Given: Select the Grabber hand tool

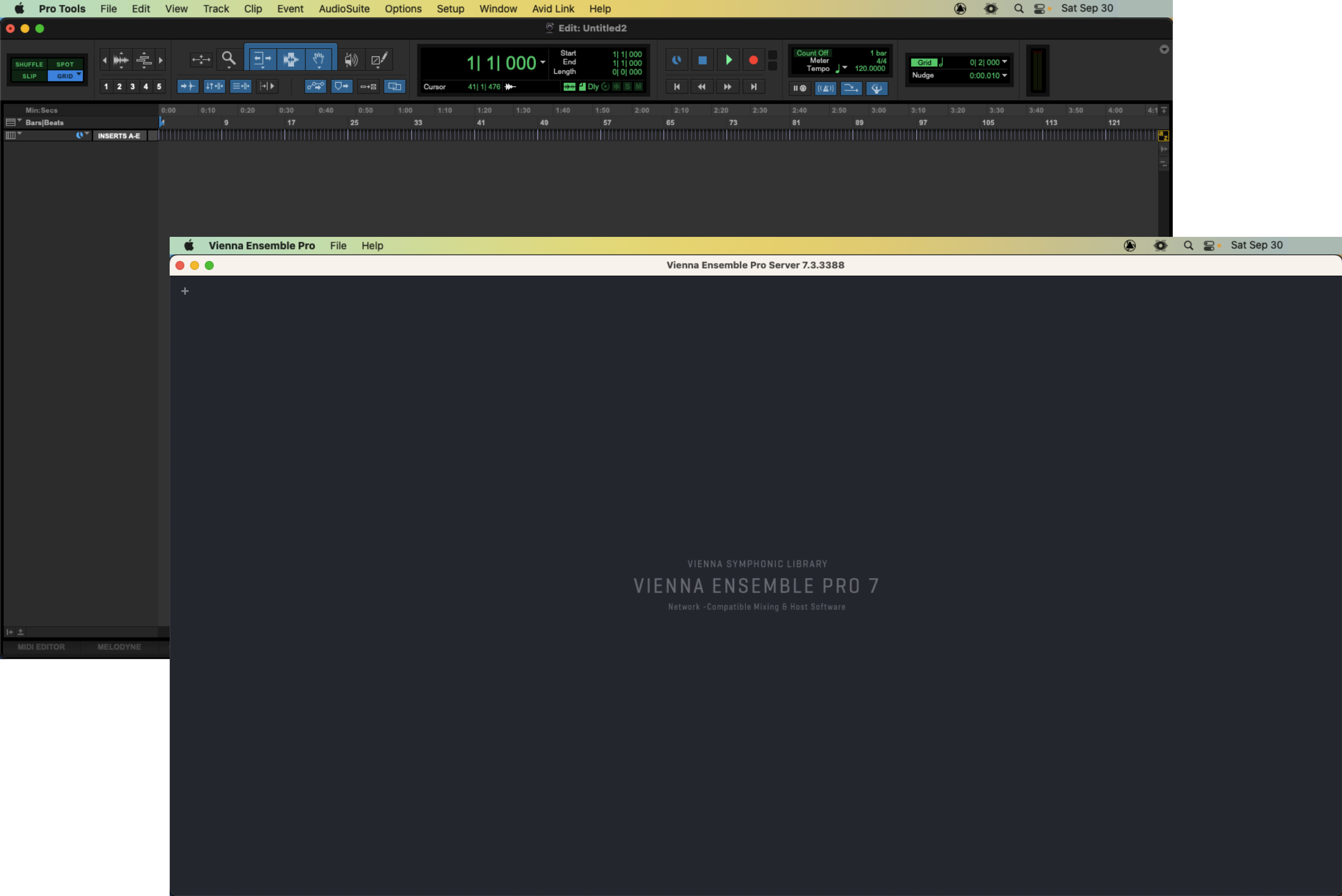Looking at the screenshot, I should coord(319,60).
